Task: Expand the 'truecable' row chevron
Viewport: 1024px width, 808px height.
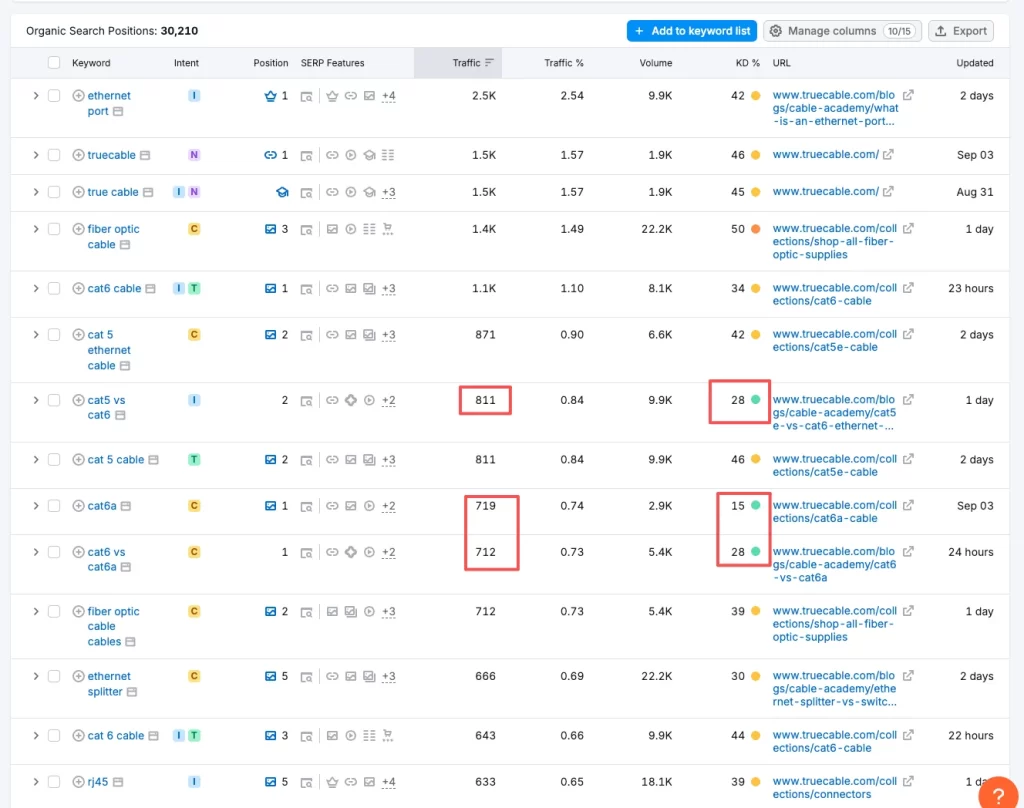Action: click(x=36, y=155)
